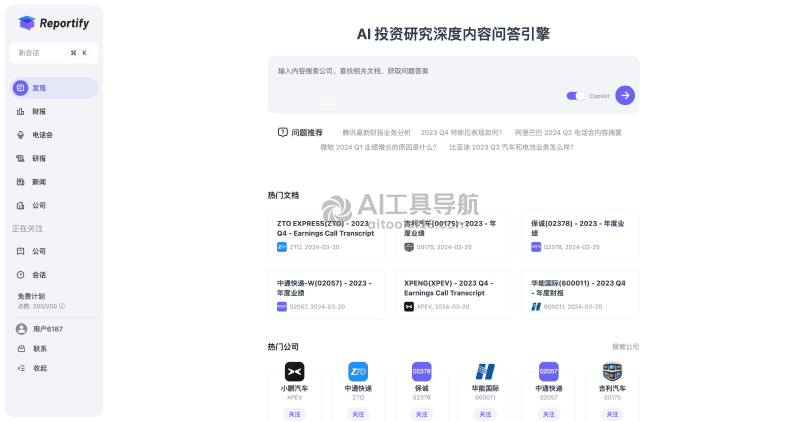Open 用户6187 profile avatar
Image resolution: width=800 pixels, height=422 pixels.
[21, 329]
